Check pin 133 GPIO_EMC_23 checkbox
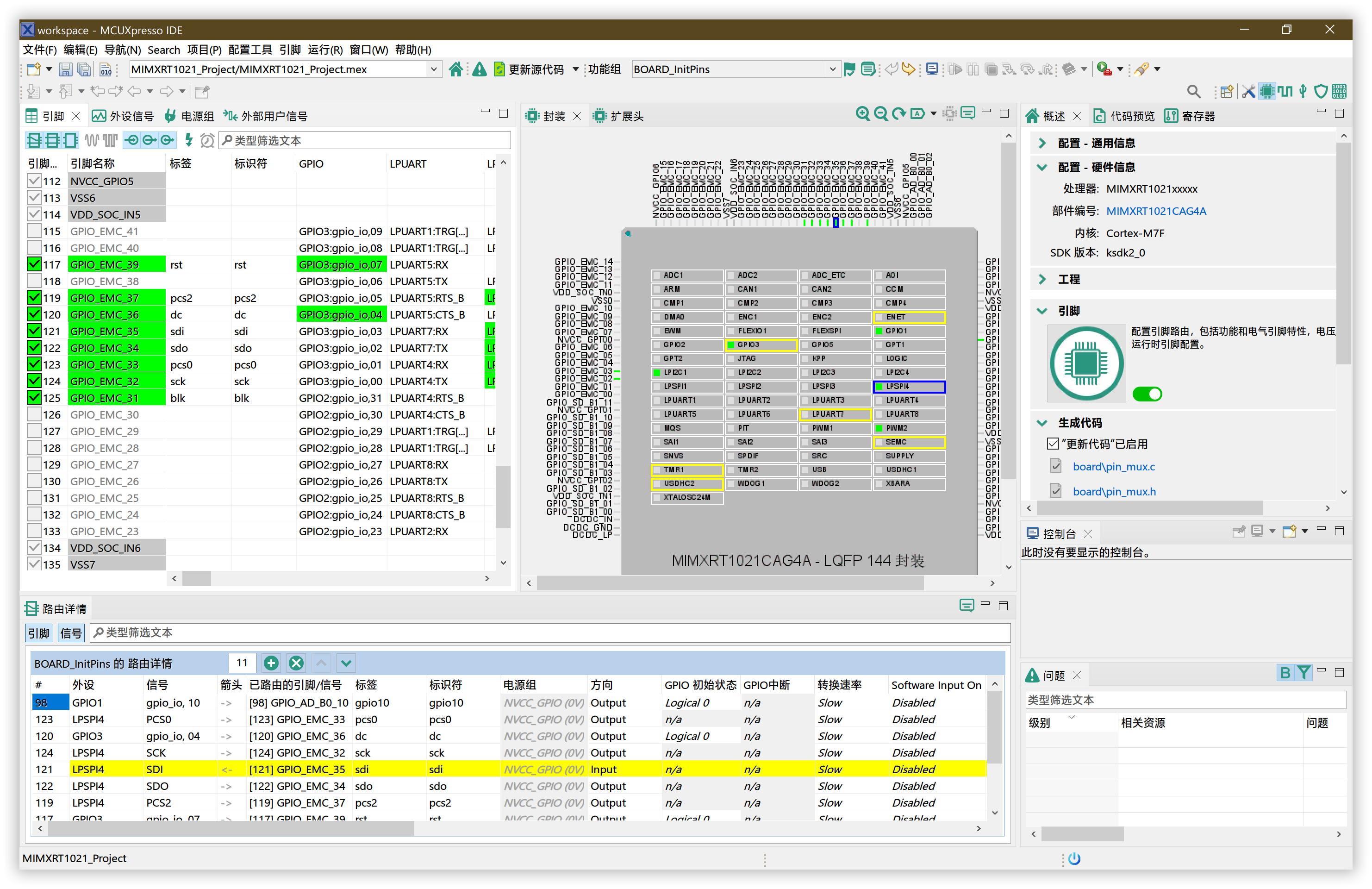The height and width of the screenshot is (889, 1372). tap(34, 531)
